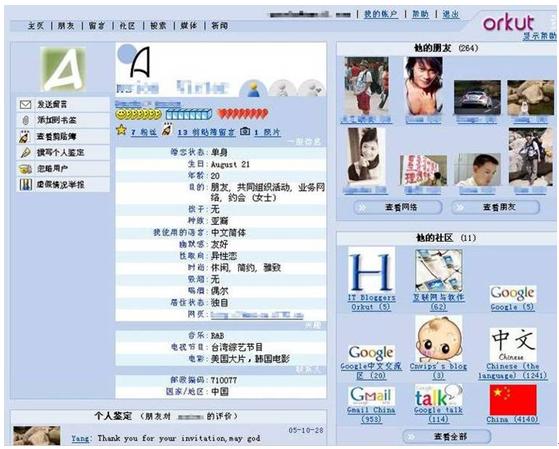Click the yellow star fans icon
This screenshot has width=559, height=449.
pyautogui.click(x=121, y=130)
